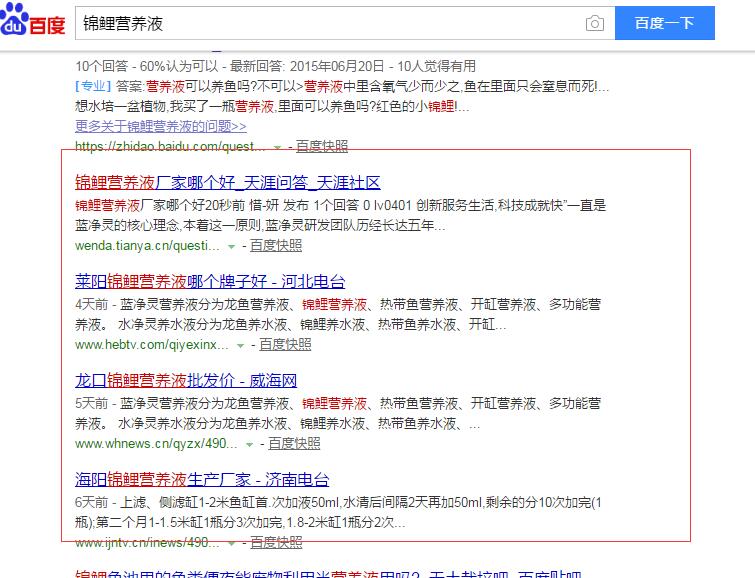This screenshot has width=755, height=578.
Task: Open 更多关于锦鲤营养液的问题 link
Action: [161, 126]
